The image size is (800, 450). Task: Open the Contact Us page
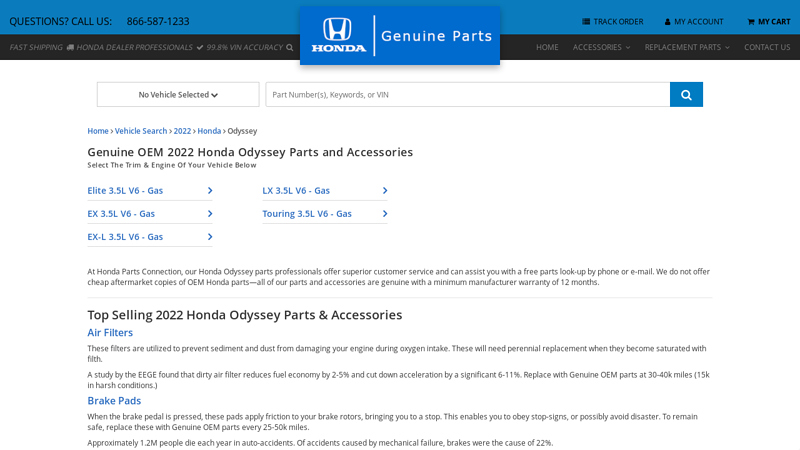[767, 47]
